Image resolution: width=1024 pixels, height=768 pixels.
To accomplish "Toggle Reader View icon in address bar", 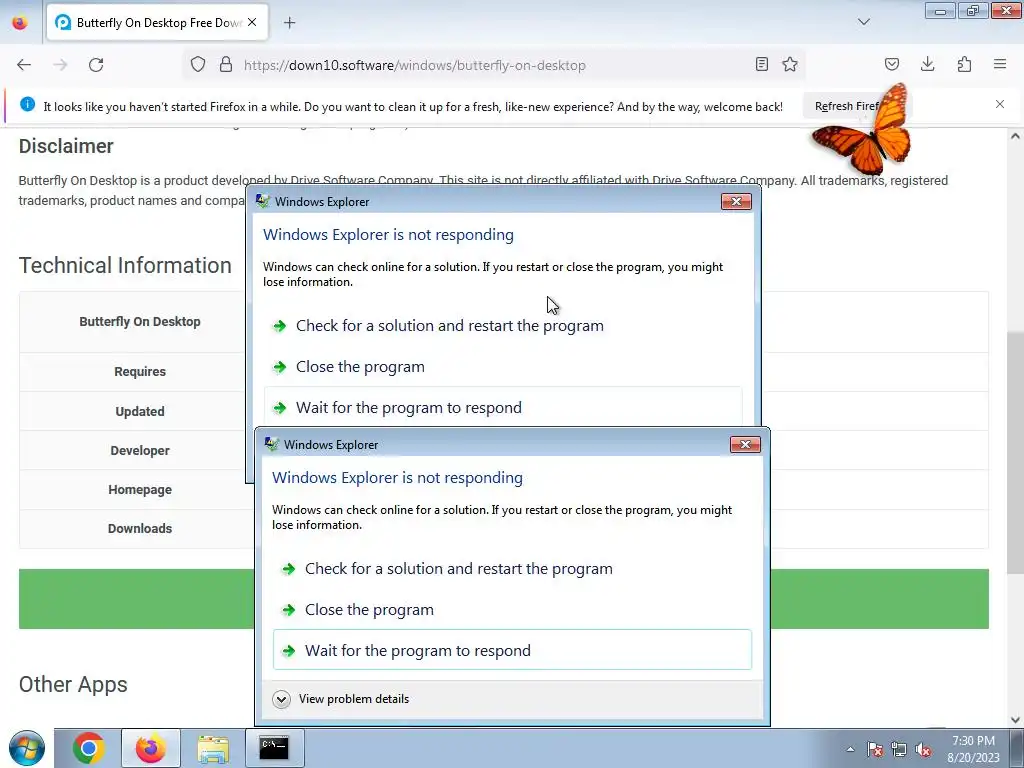I will (x=761, y=64).
